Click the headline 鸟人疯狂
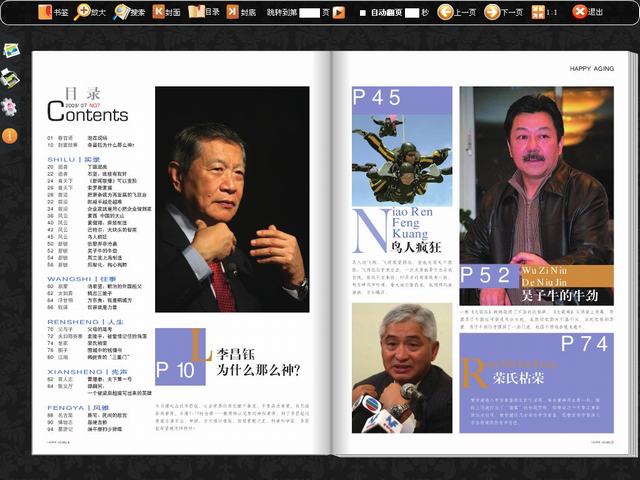Image resolution: width=640 pixels, height=480 pixels. [x=416, y=247]
